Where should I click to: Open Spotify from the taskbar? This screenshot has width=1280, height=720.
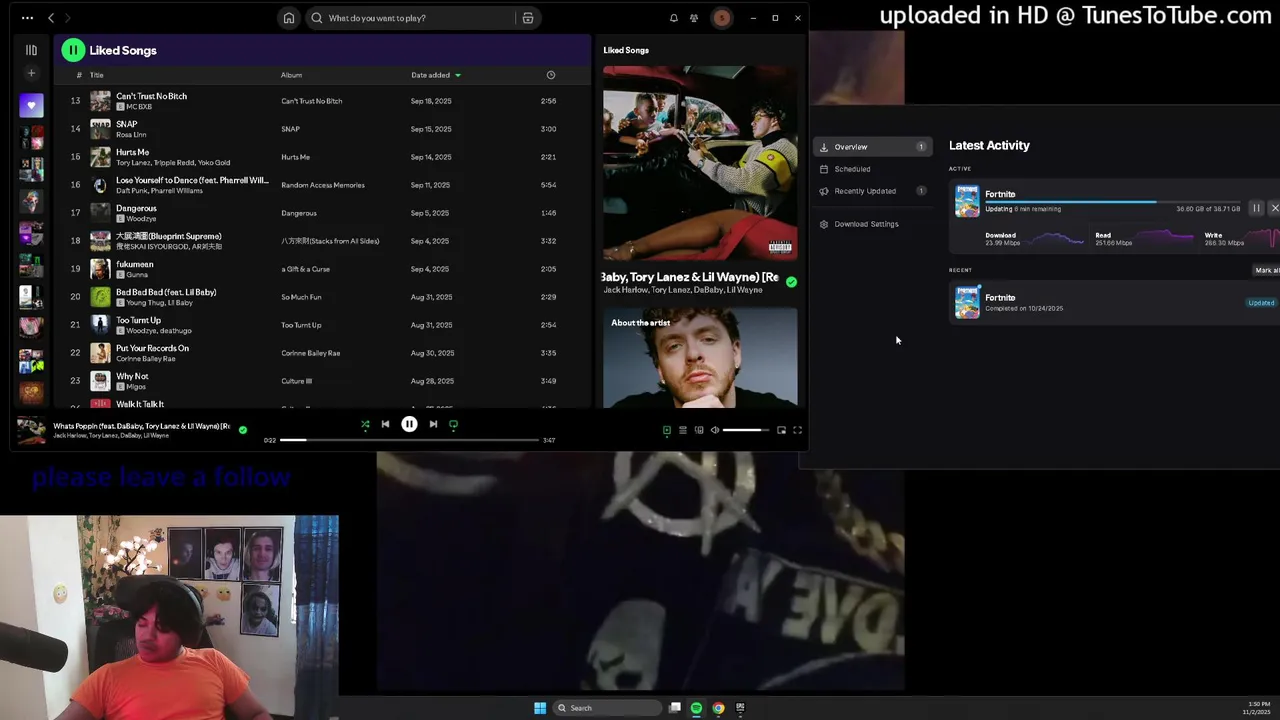coord(696,708)
